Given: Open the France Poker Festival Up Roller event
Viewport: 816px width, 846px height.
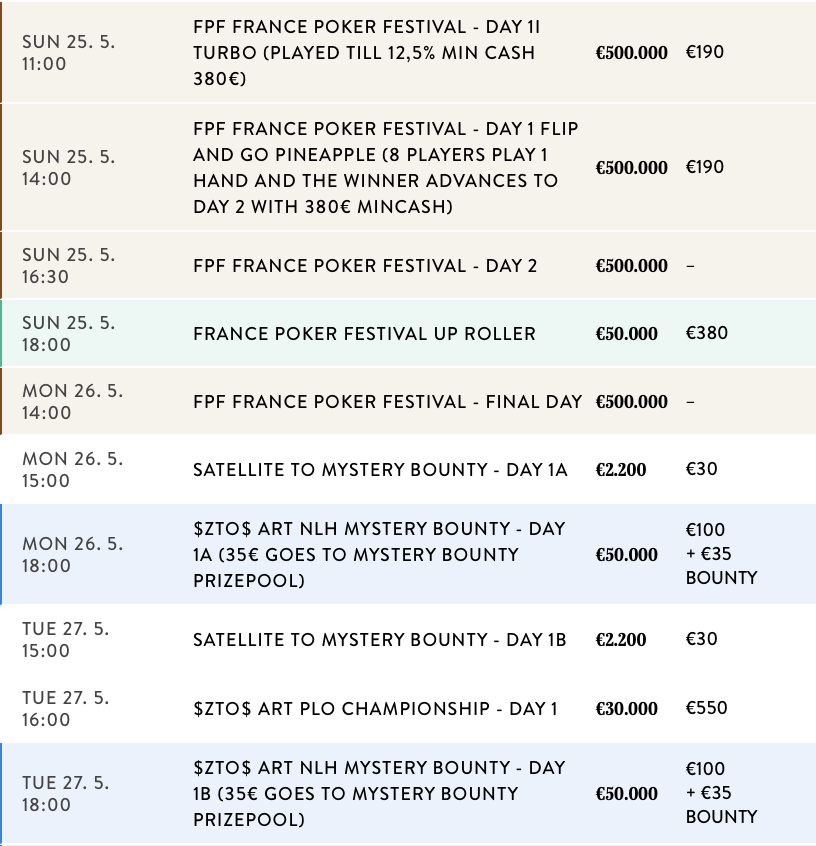Looking at the screenshot, I should pyautogui.click(x=364, y=334).
